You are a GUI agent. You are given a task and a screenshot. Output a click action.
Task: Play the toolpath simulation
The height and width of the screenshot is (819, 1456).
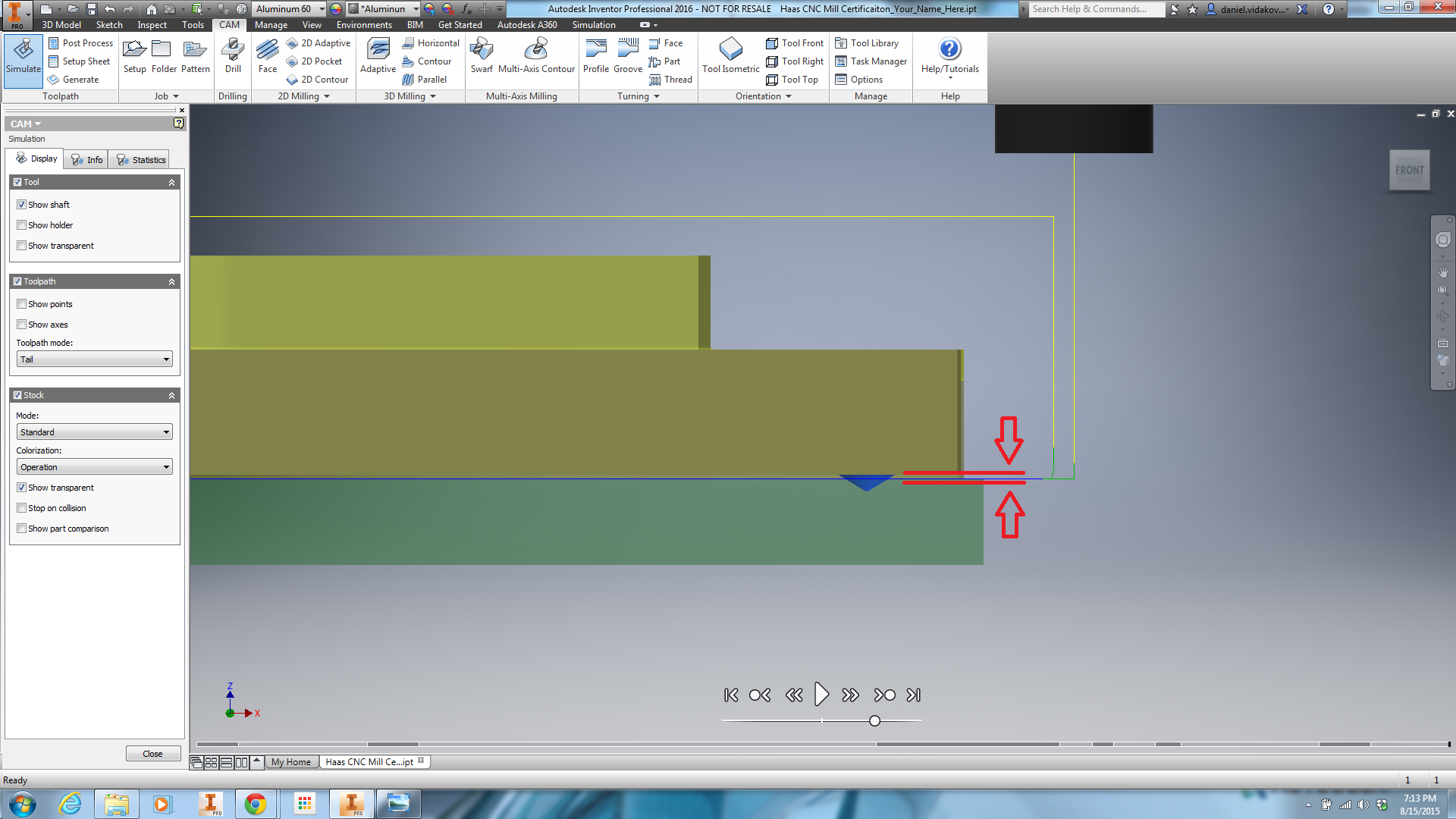(x=821, y=694)
